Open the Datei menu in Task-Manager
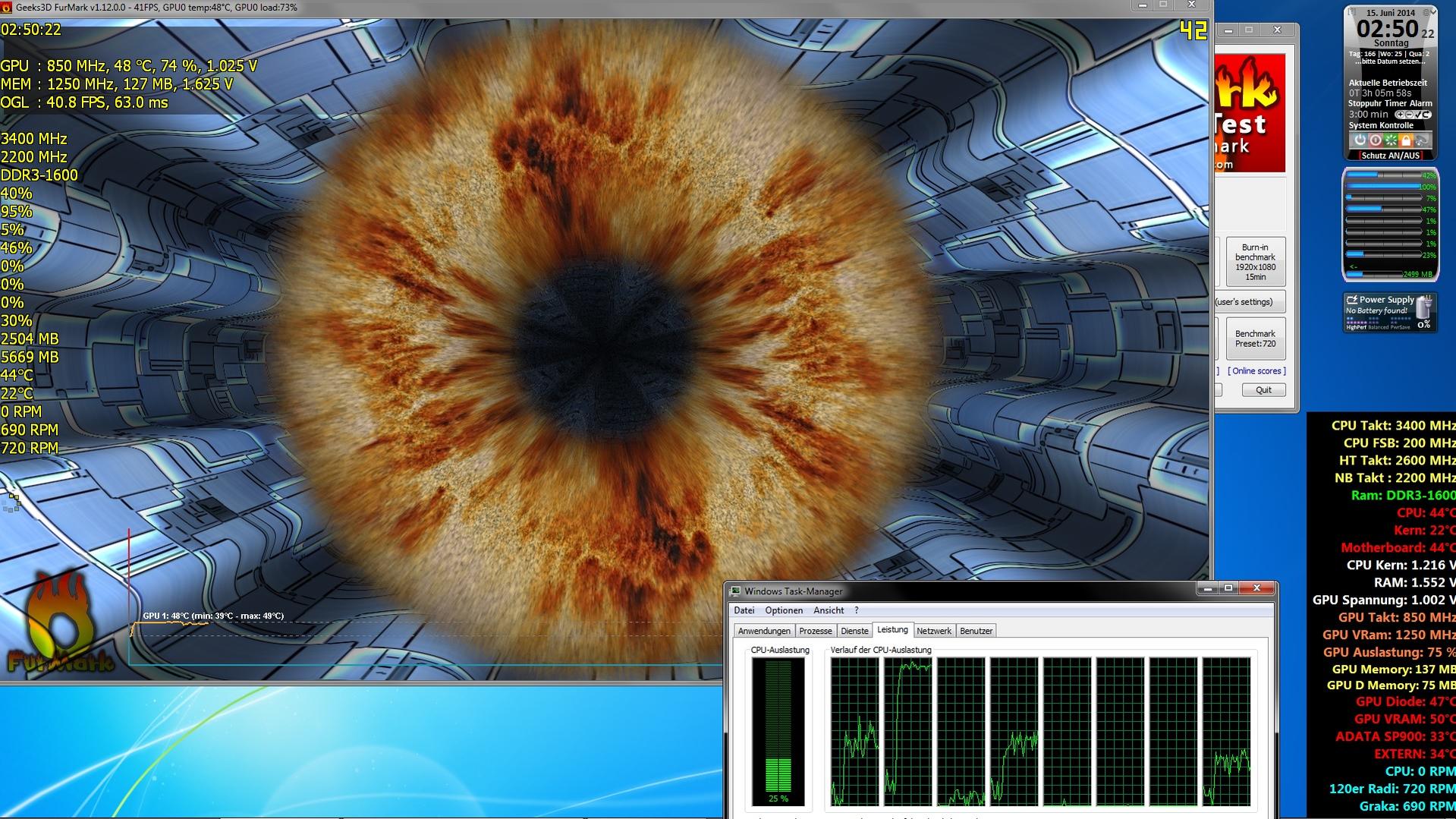Viewport: 1456px width, 819px height. pos(744,610)
